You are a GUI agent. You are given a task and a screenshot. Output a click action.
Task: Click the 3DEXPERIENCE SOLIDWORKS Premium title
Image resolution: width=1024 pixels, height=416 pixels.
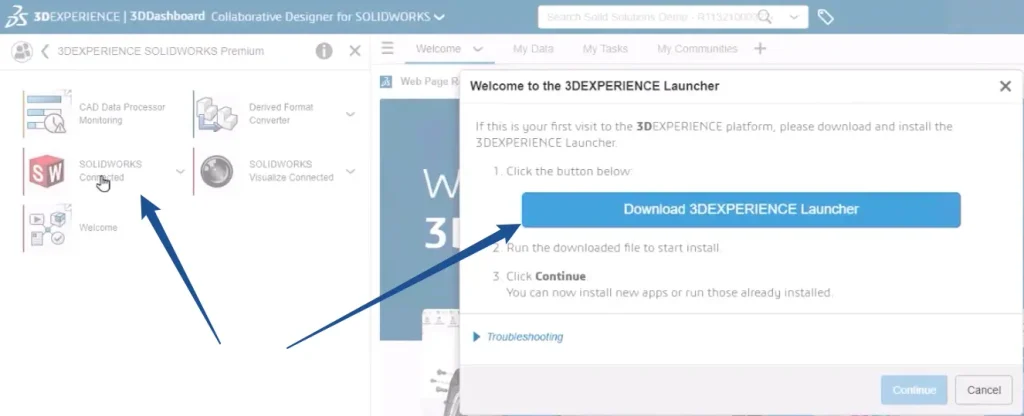(x=161, y=51)
